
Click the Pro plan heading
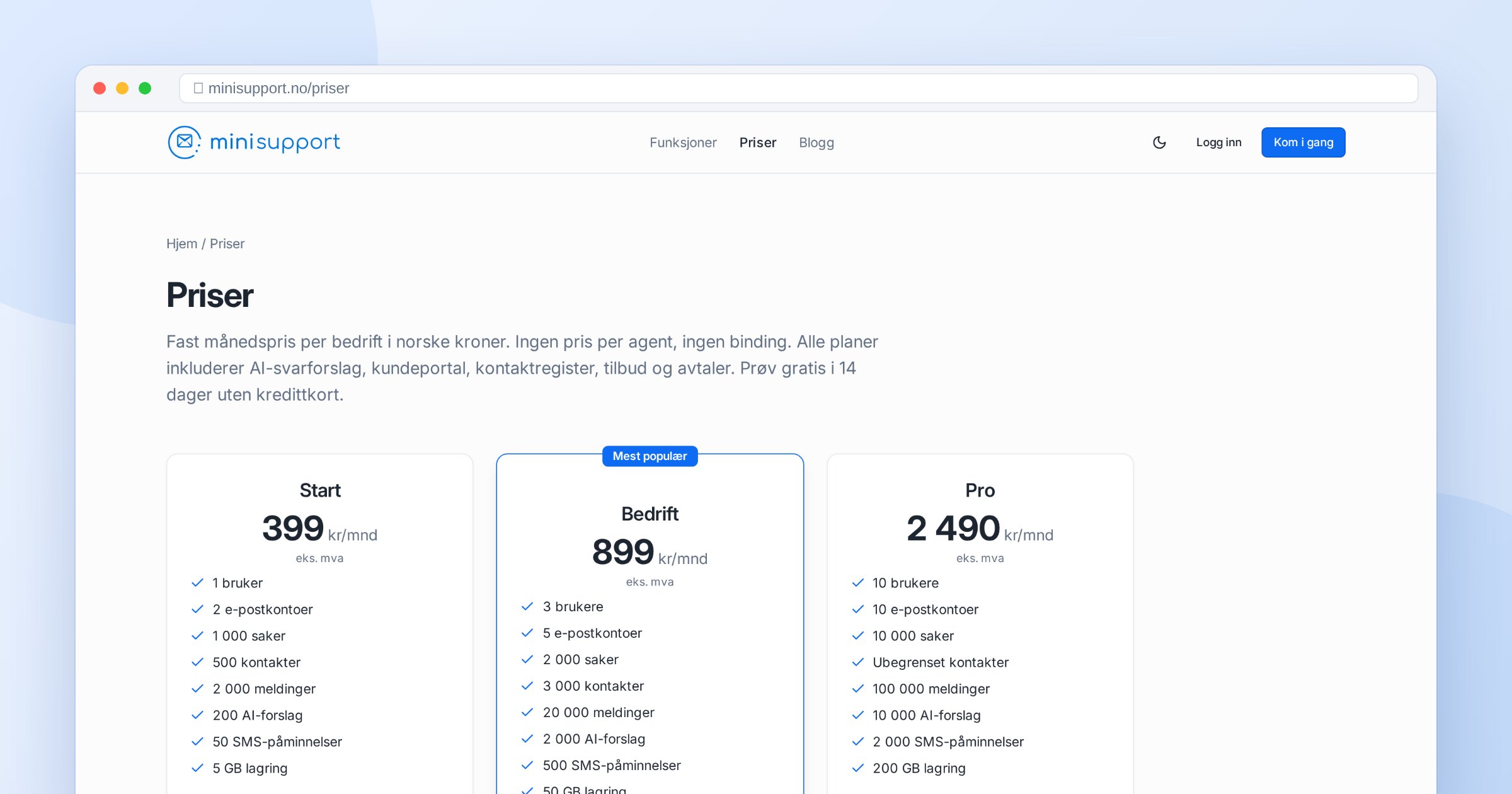click(980, 490)
